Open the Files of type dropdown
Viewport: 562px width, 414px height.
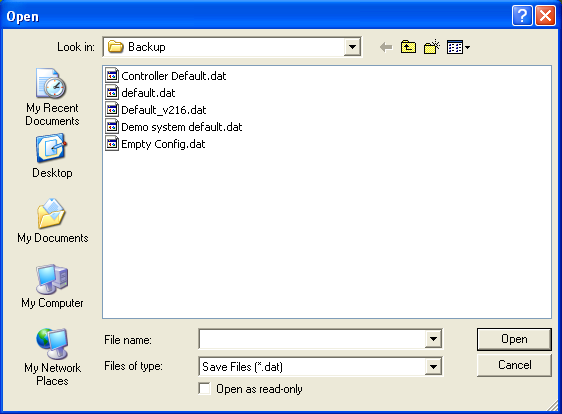pyautogui.click(x=433, y=367)
